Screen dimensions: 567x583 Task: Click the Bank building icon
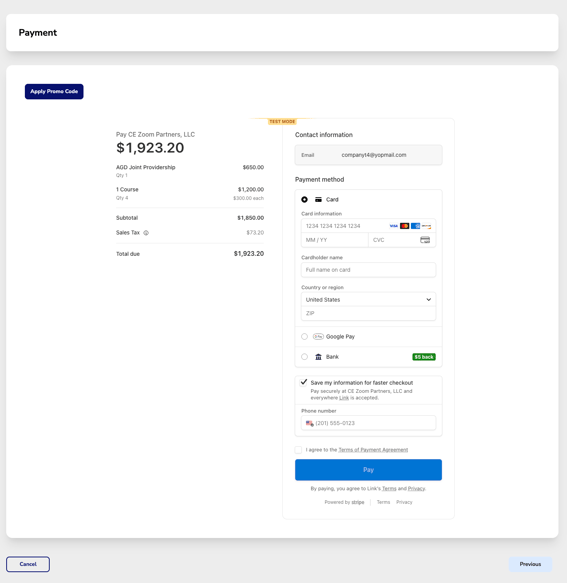[318, 357]
